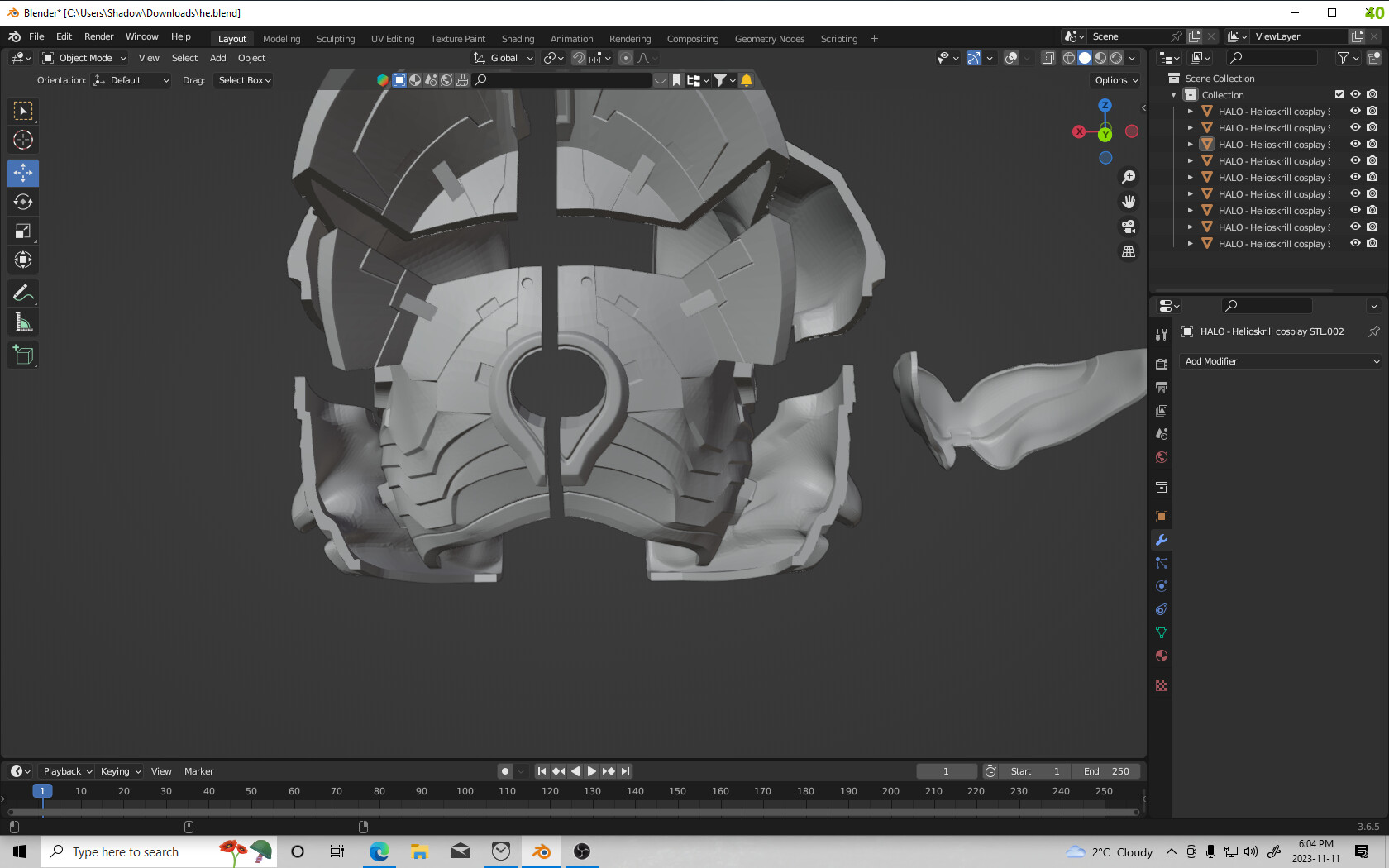Image resolution: width=1389 pixels, height=868 pixels.
Task: Toggle viewport overlays display
Action: pyautogui.click(x=1011, y=58)
